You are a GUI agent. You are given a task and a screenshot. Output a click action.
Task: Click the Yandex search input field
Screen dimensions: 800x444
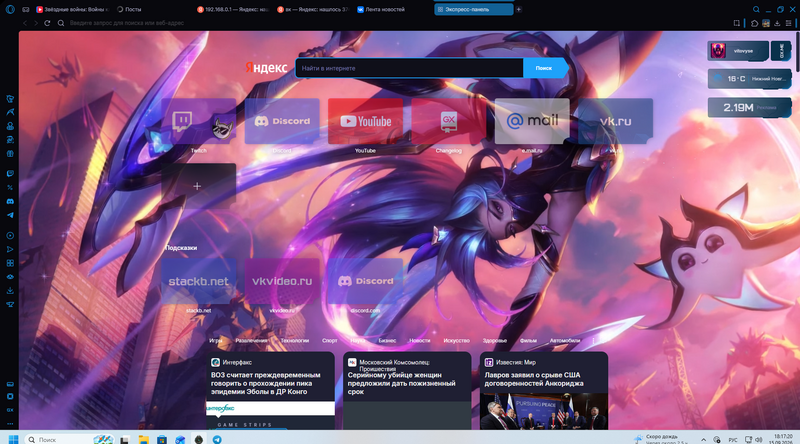409,68
